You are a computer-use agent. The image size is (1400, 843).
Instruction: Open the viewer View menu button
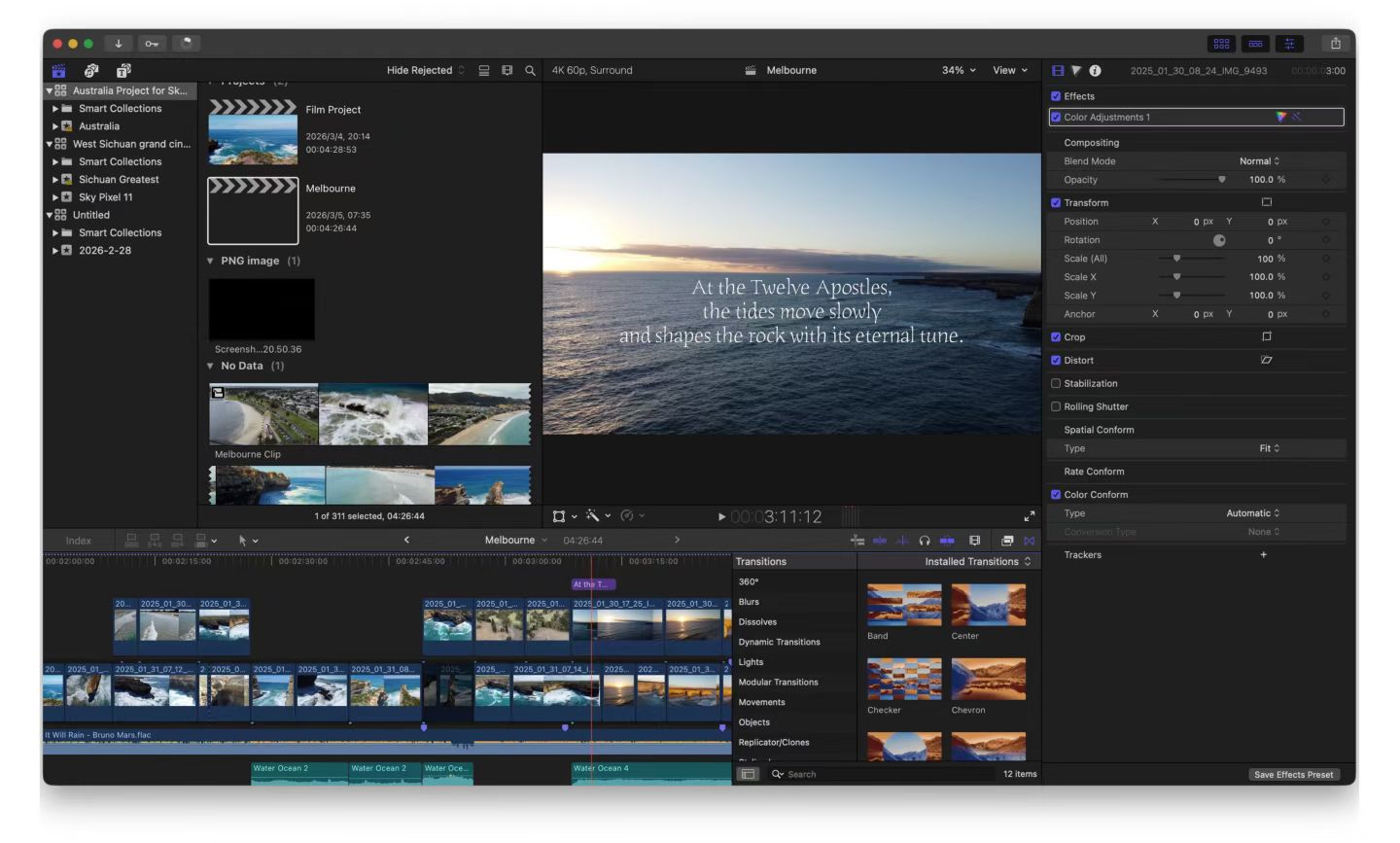(x=1010, y=70)
